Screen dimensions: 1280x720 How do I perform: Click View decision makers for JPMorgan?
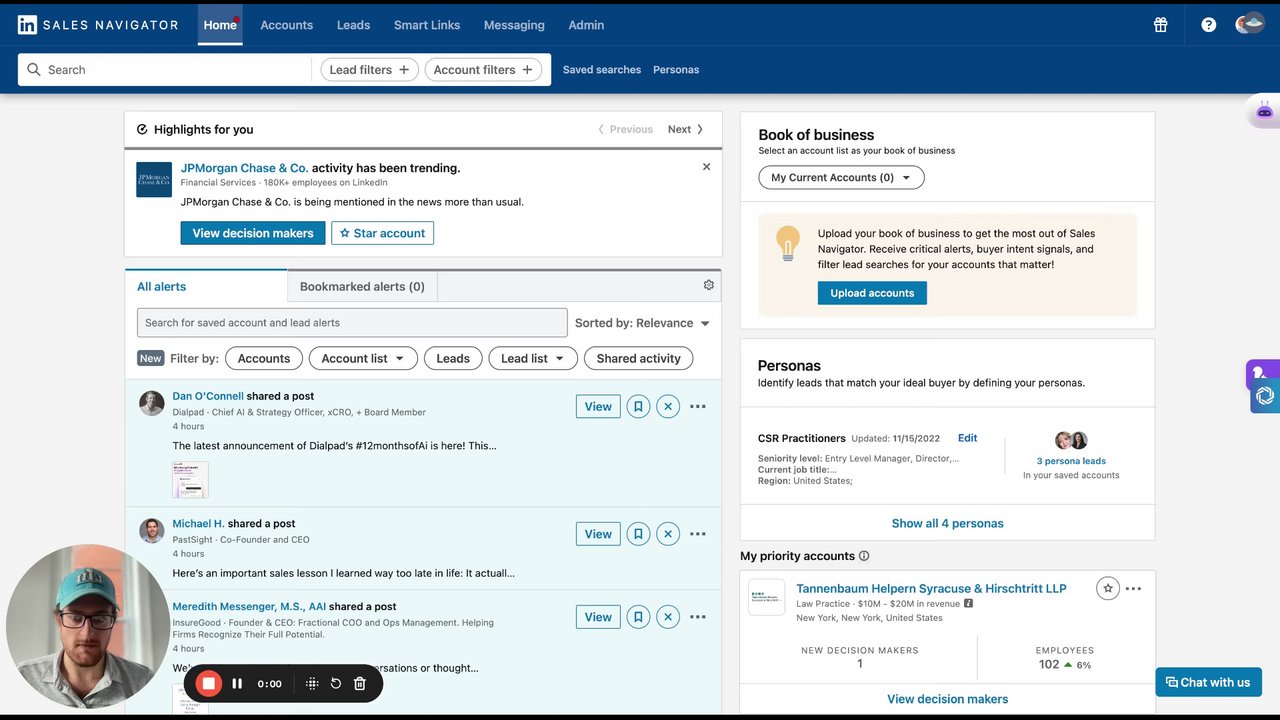click(x=253, y=233)
